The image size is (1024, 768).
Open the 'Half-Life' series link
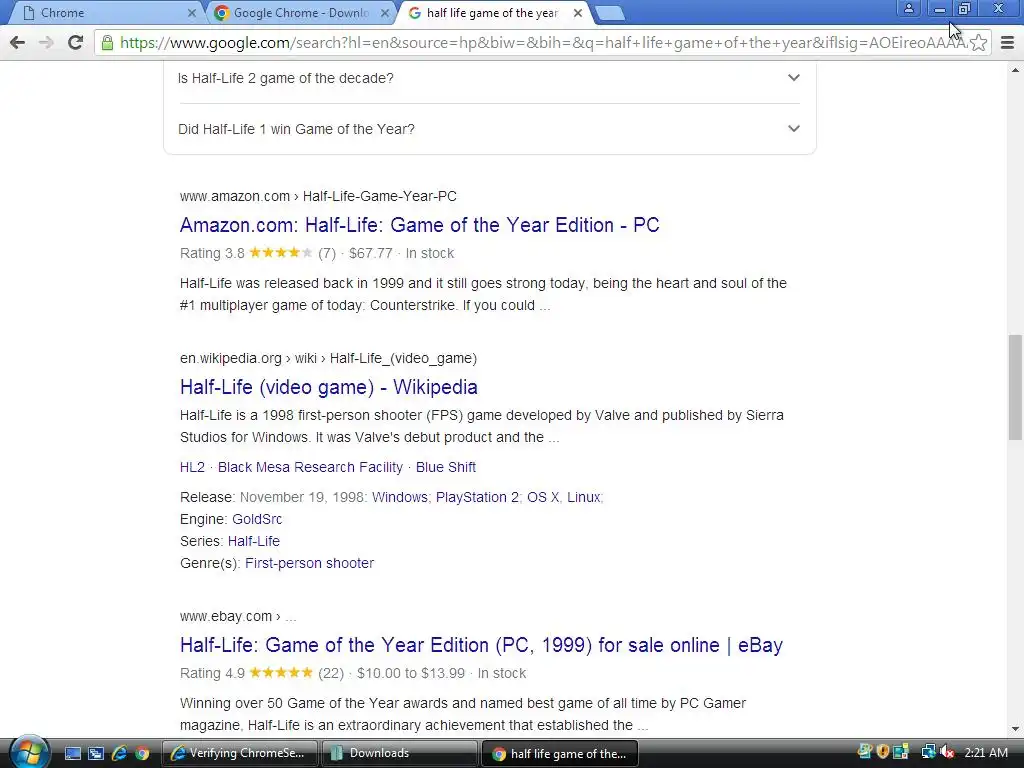(254, 541)
